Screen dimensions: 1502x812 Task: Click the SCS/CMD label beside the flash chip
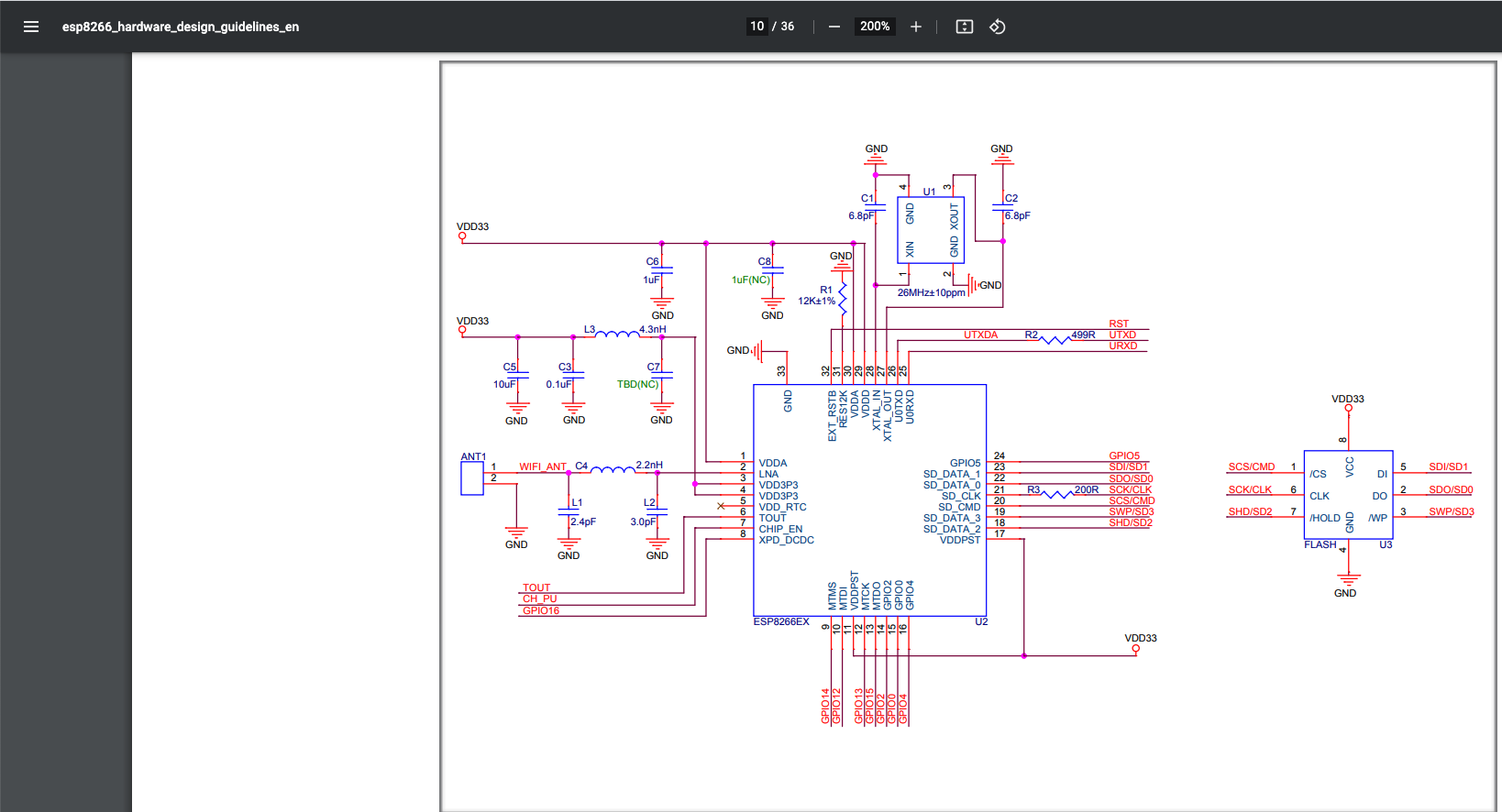point(1252,466)
